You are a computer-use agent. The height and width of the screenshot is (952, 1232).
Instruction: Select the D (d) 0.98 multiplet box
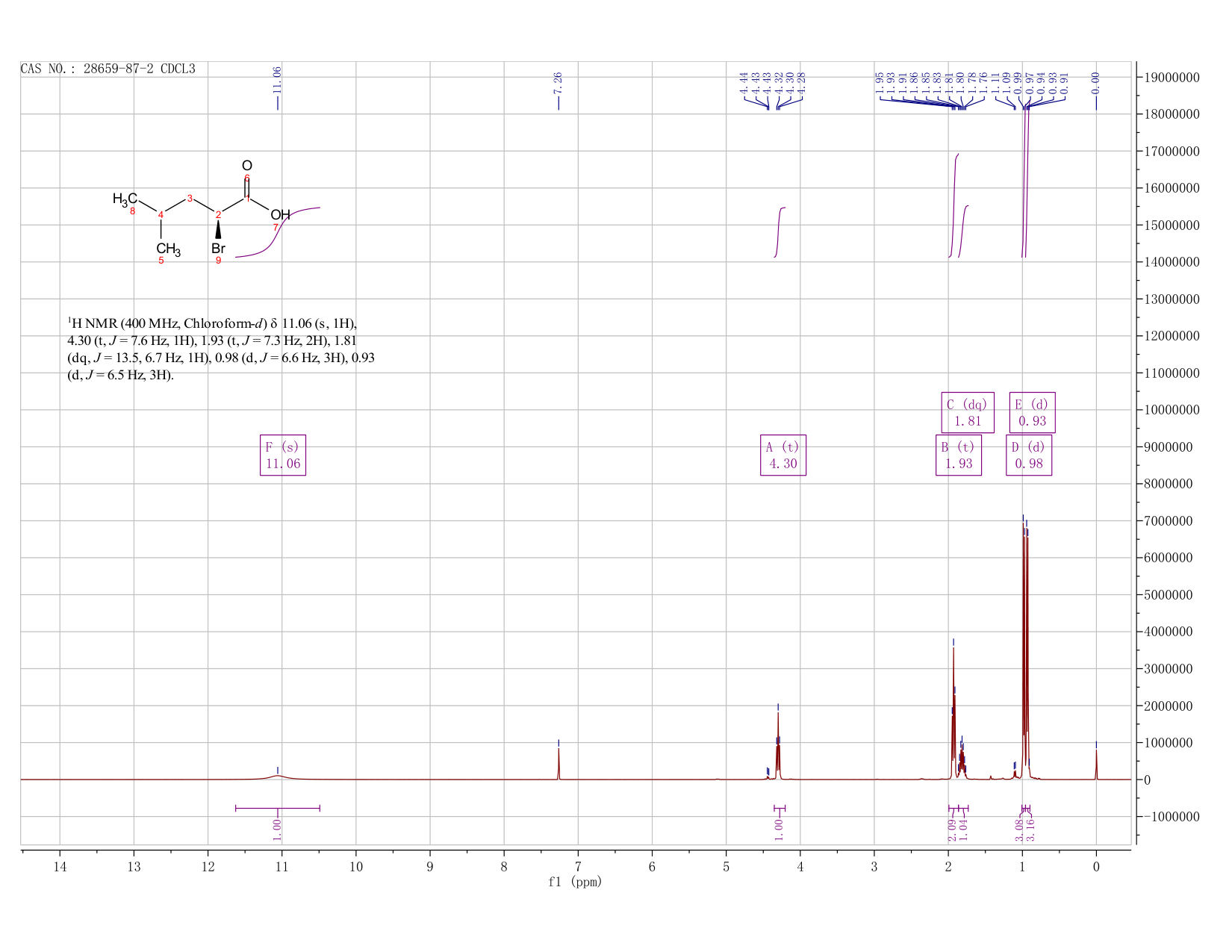pos(1029,455)
